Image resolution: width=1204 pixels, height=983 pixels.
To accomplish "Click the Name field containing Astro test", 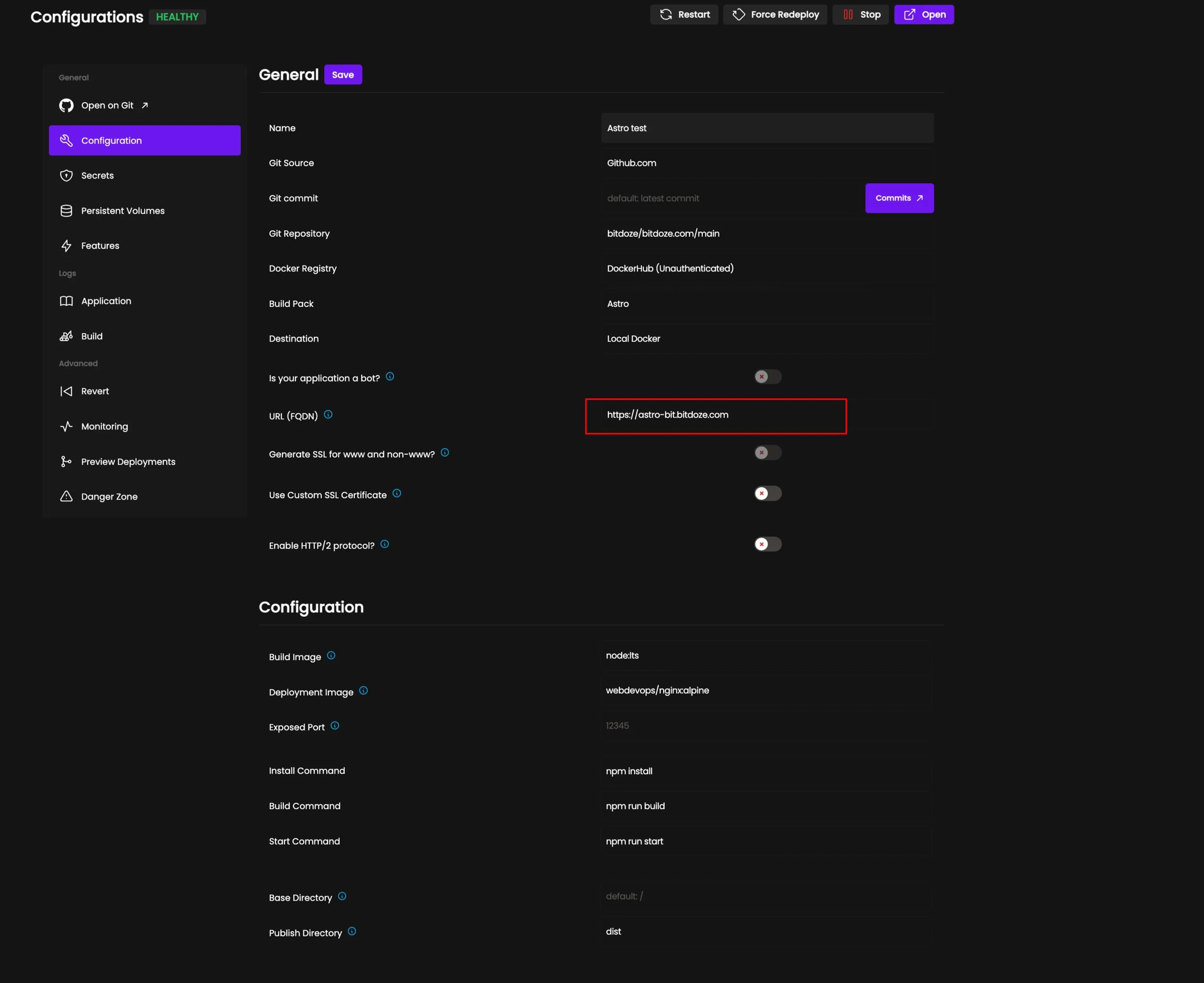I will (768, 128).
